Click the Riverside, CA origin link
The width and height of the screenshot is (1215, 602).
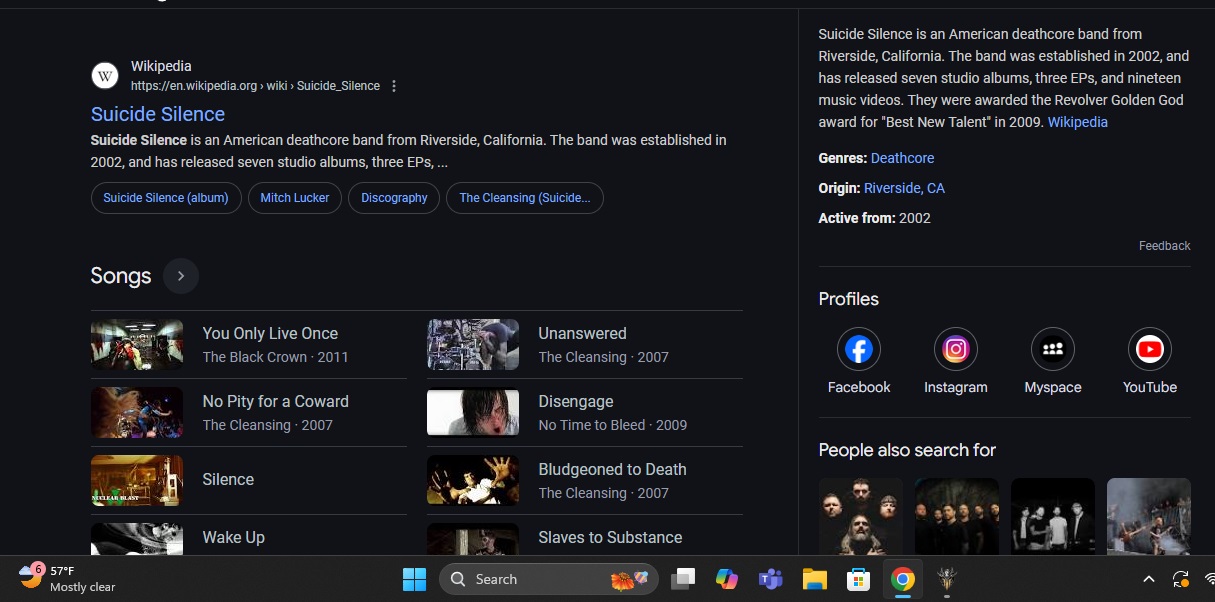[x=904, y=188]
